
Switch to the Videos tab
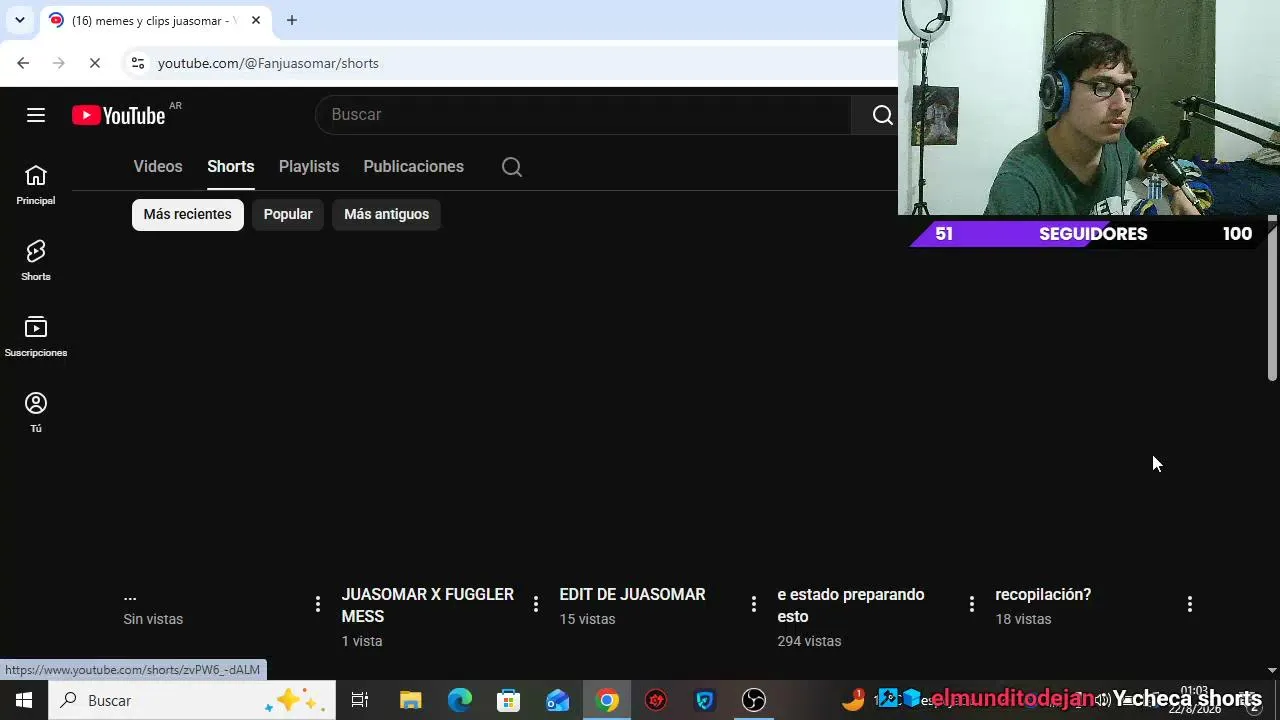(x=158, y=167)
